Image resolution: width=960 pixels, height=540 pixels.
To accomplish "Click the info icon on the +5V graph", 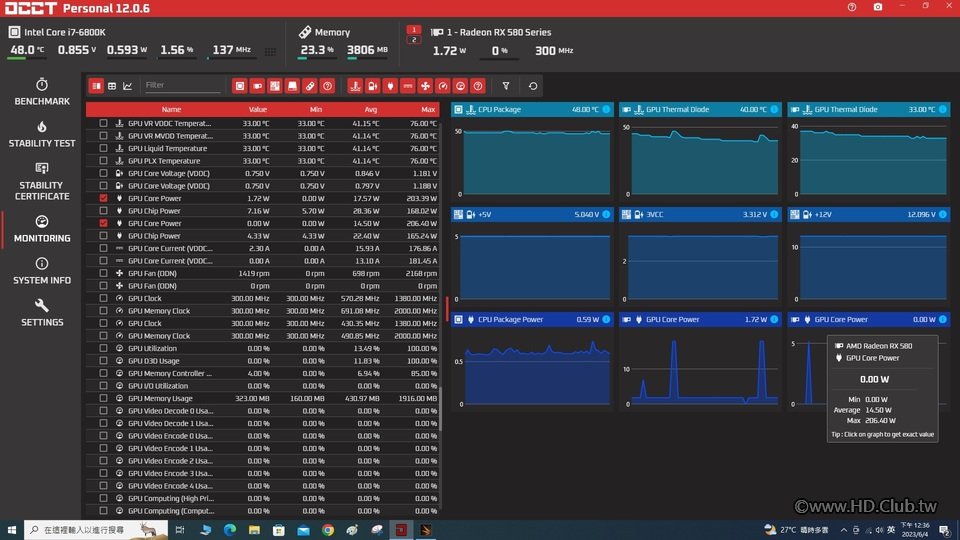I will click(606, 214).
